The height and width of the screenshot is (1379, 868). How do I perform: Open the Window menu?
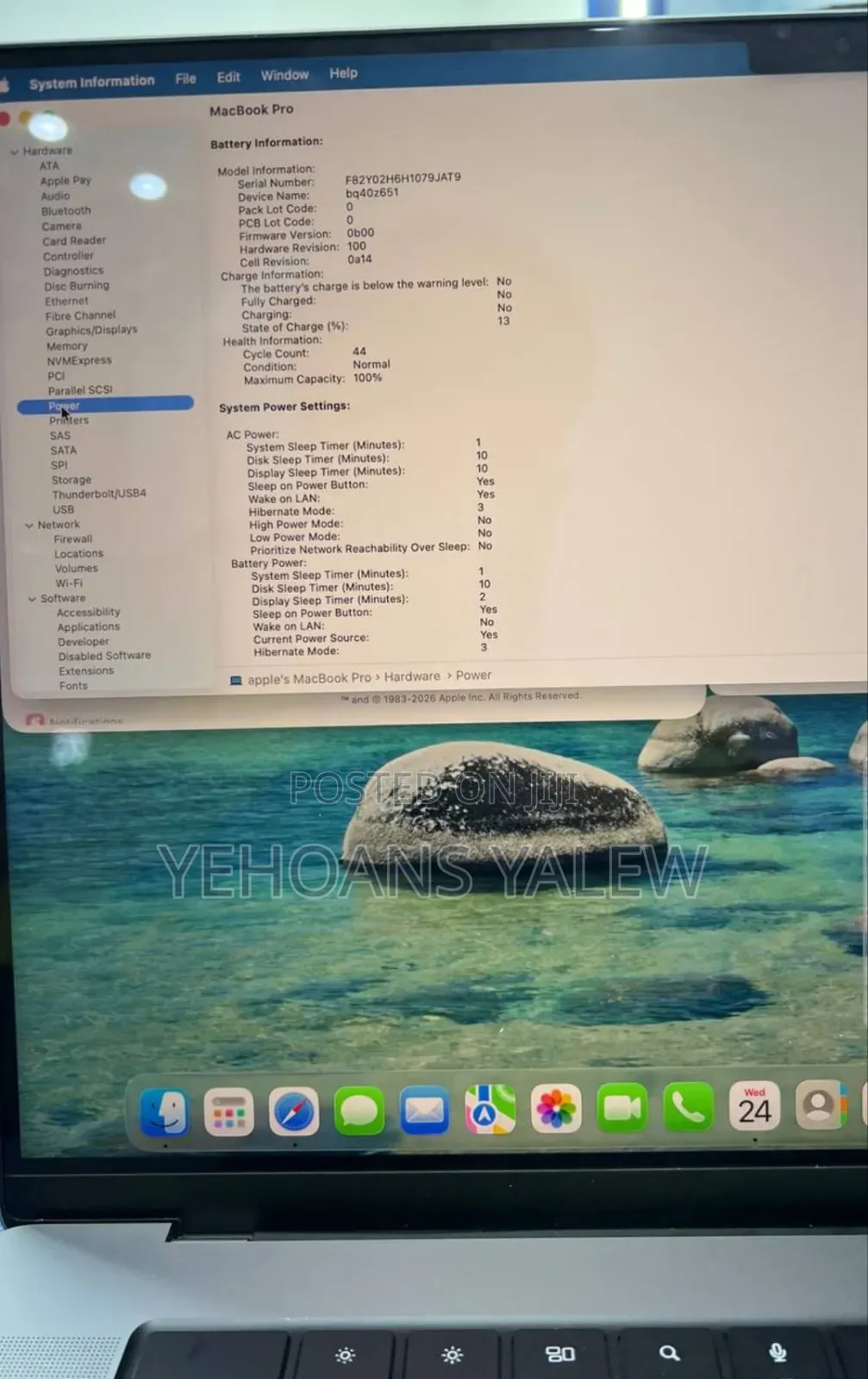click(x=284, y=75)
